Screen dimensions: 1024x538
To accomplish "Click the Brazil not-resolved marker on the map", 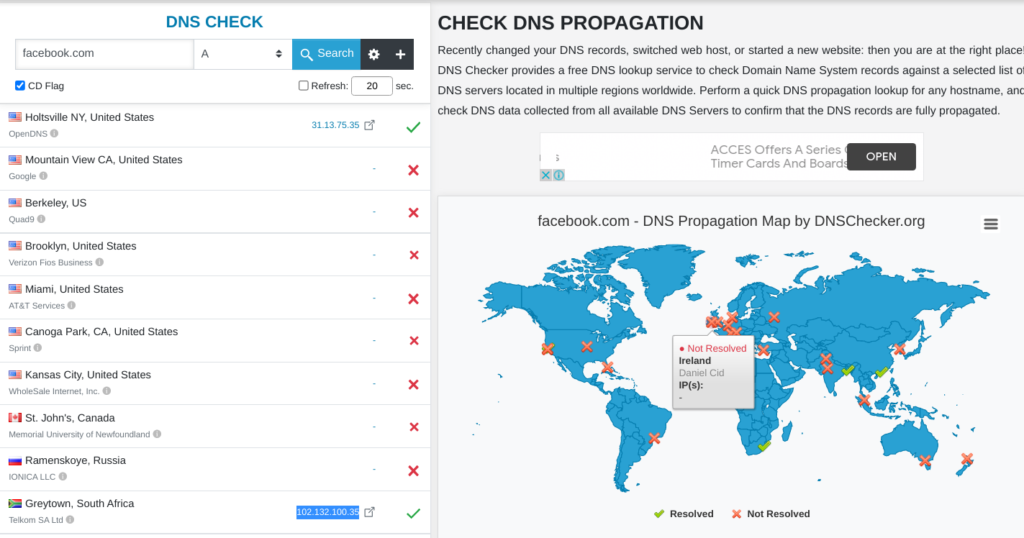I will point(654,439).
